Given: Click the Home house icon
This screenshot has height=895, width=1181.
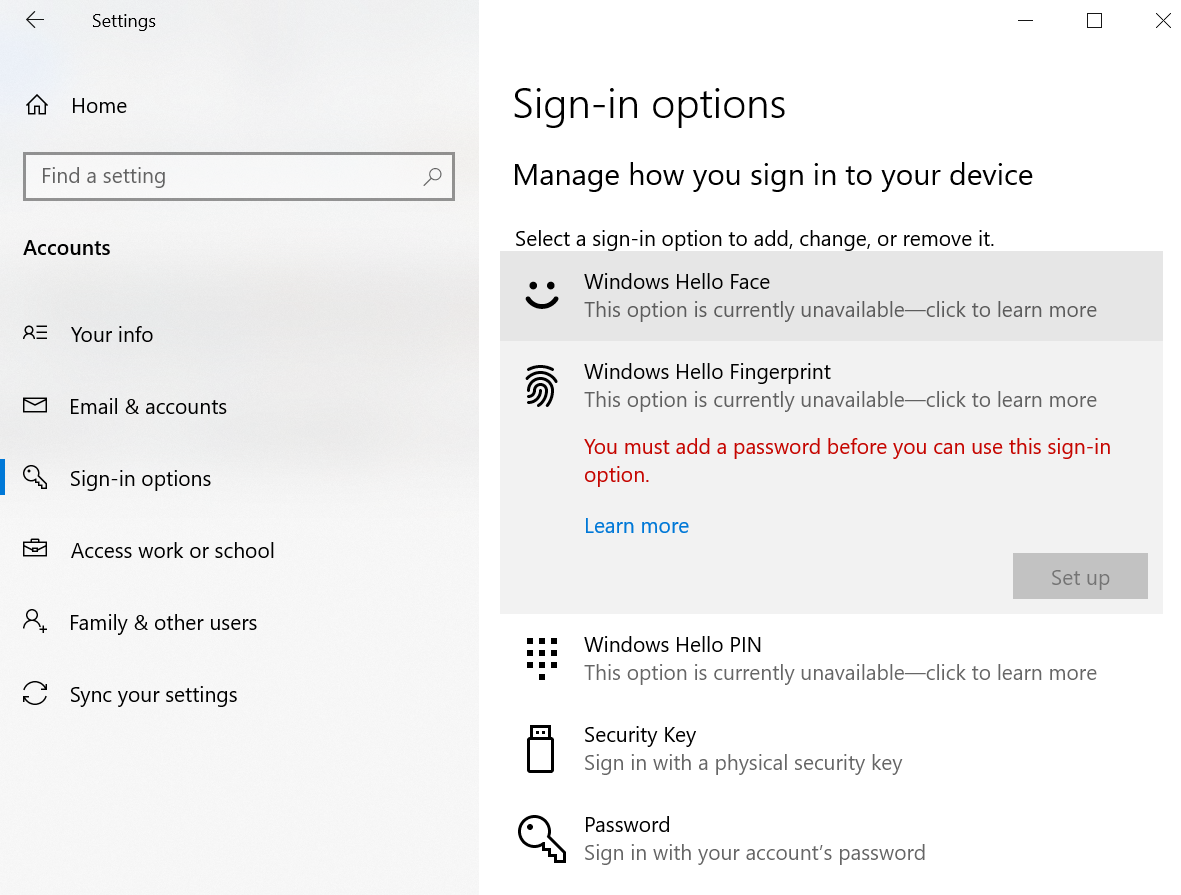Looking at the screenshot, I should click(37, 105).
